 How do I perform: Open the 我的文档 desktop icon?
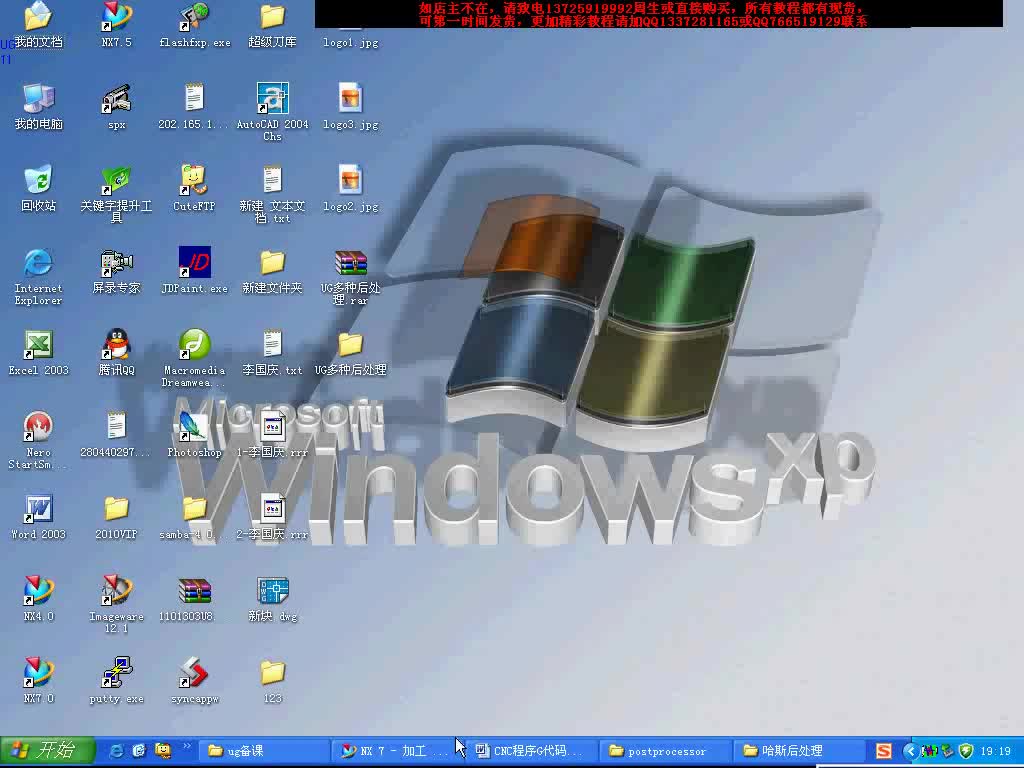click(x=38, y=16)
